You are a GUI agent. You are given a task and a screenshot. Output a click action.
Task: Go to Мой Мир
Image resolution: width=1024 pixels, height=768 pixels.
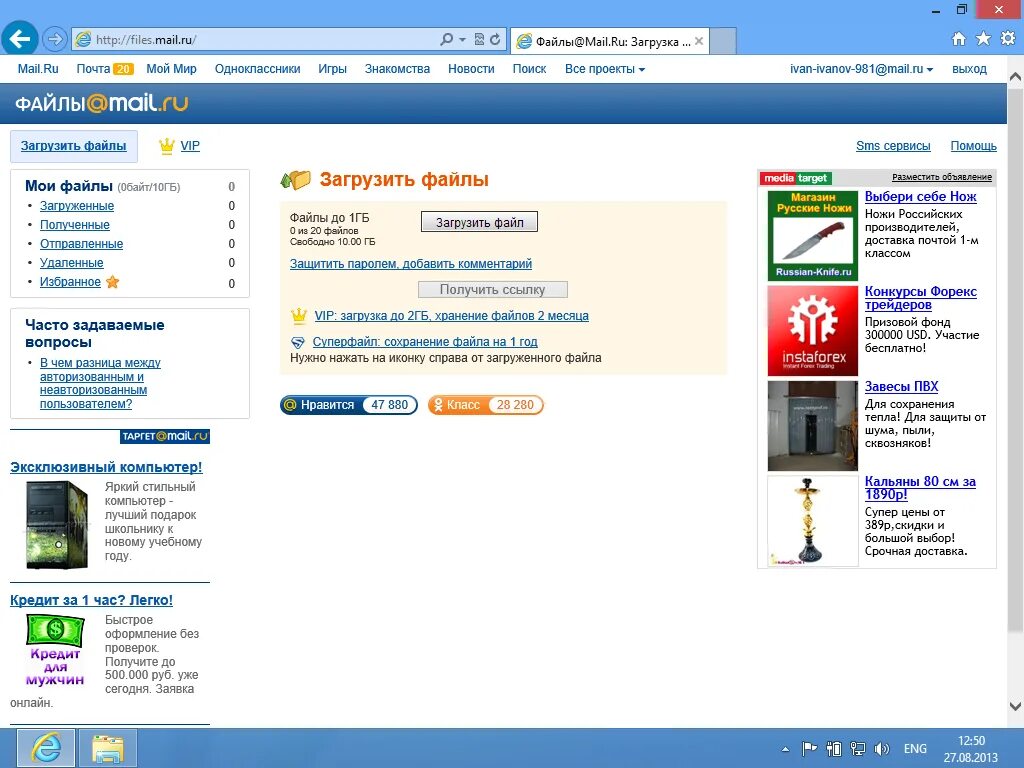[171, 69]
